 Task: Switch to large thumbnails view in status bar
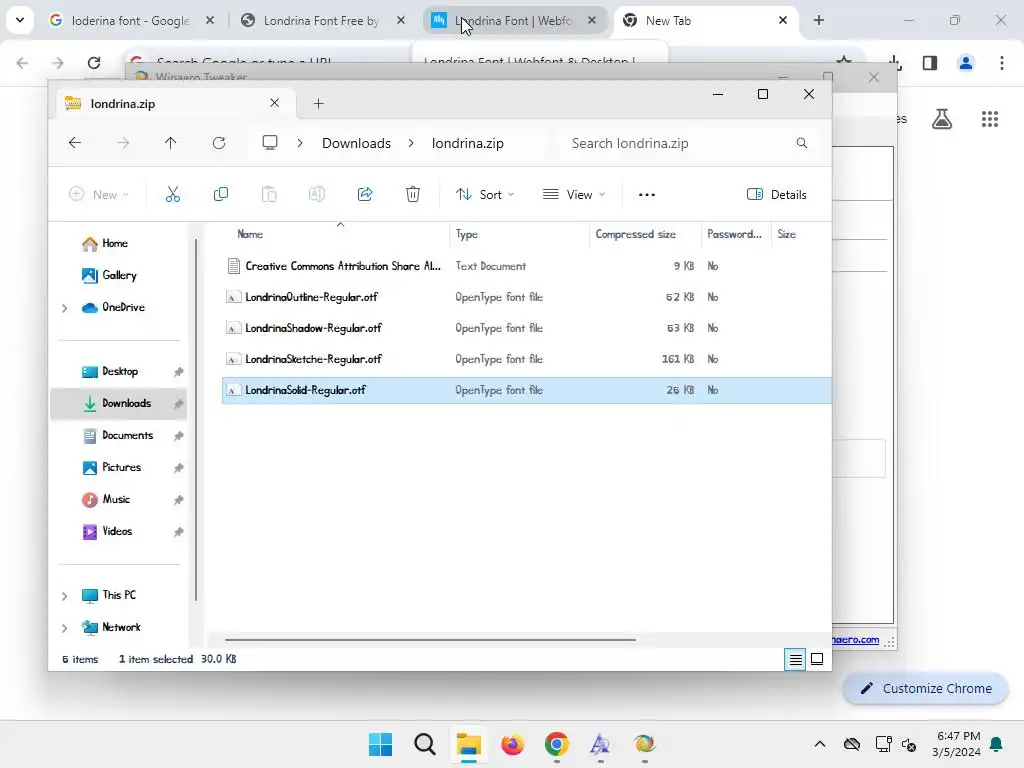point(817,660)
